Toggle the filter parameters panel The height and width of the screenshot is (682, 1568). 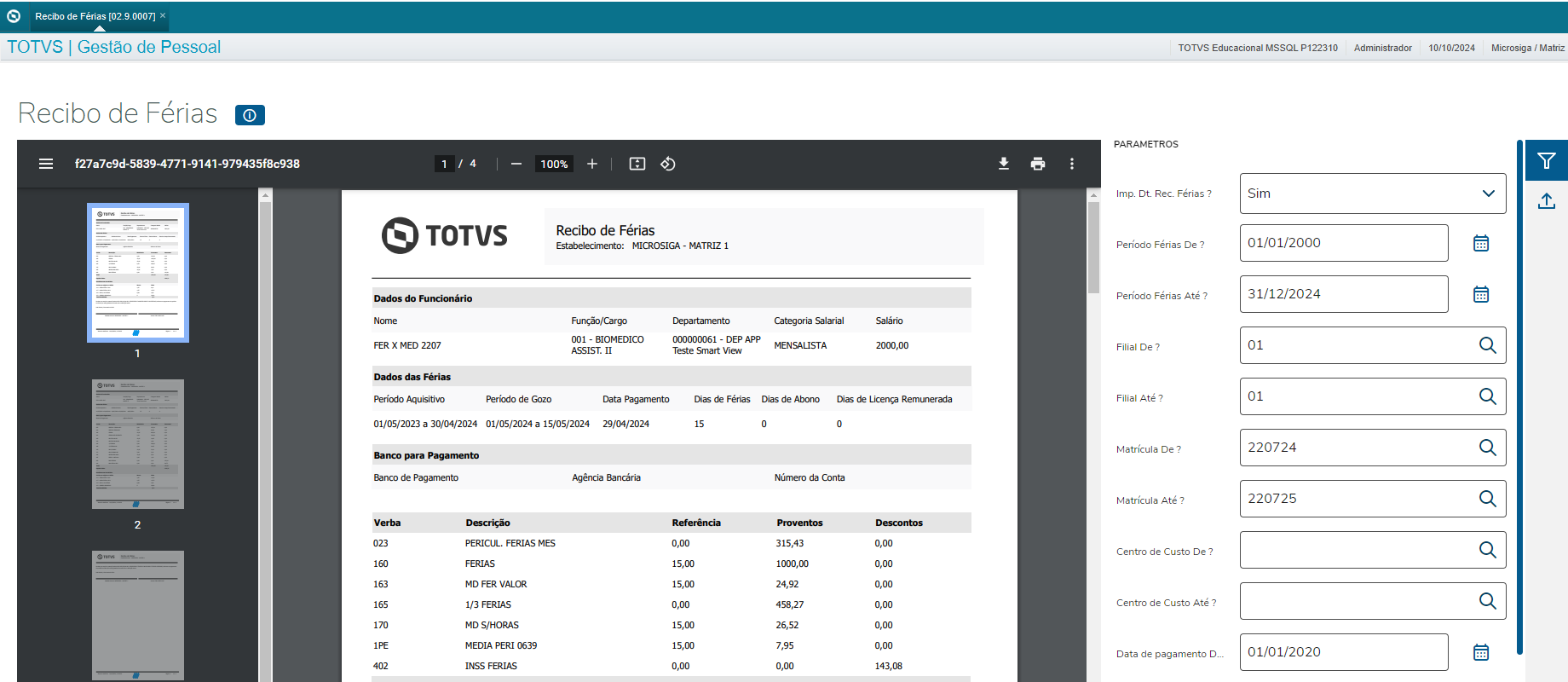tap(1547, 160)
